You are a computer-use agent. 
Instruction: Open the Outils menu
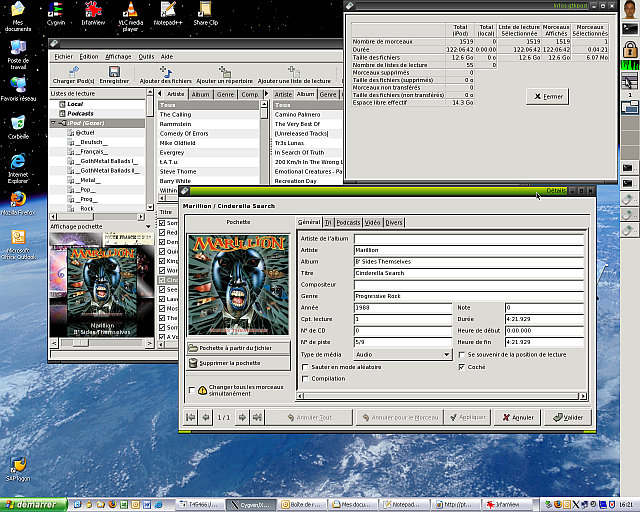click(x=146, y=57)
